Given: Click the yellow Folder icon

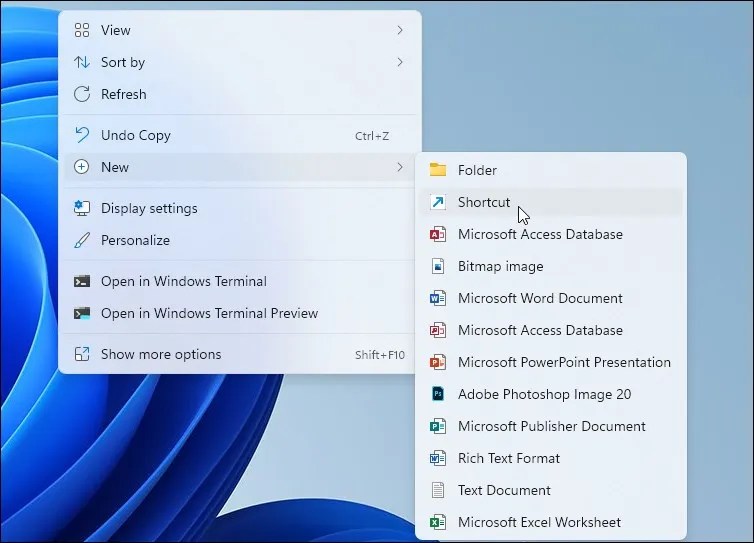Looking at the screenshot, I should [438, 170].
